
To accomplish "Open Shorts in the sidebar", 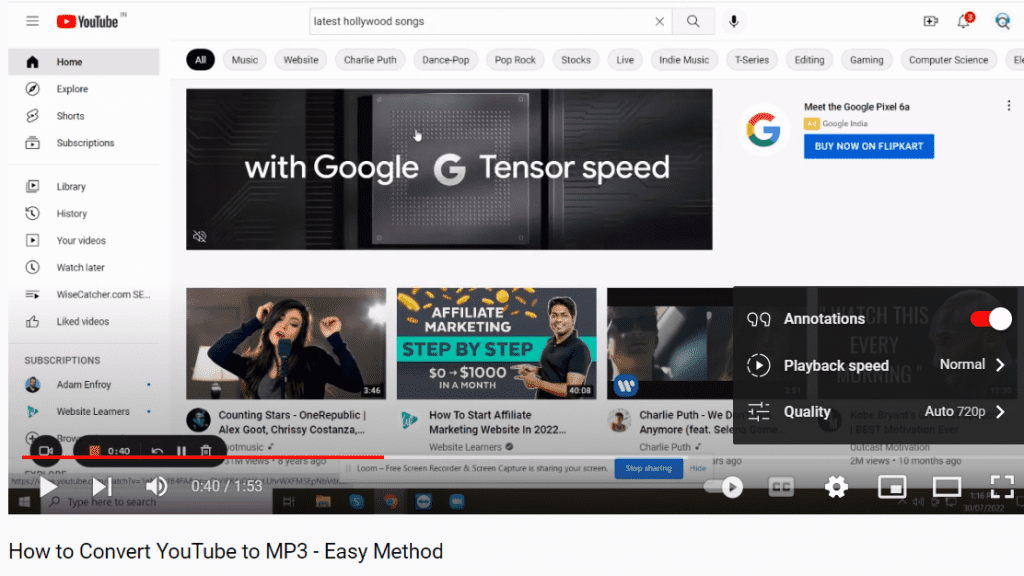I will click(x=84, y=116).
